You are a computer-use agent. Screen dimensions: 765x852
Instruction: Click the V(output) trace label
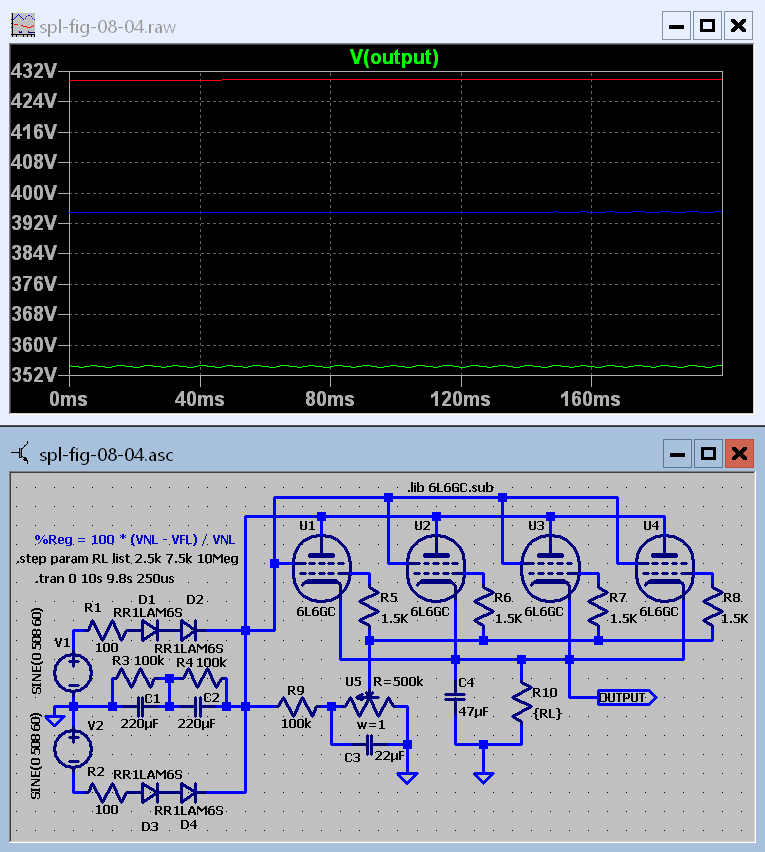point(394,58)
